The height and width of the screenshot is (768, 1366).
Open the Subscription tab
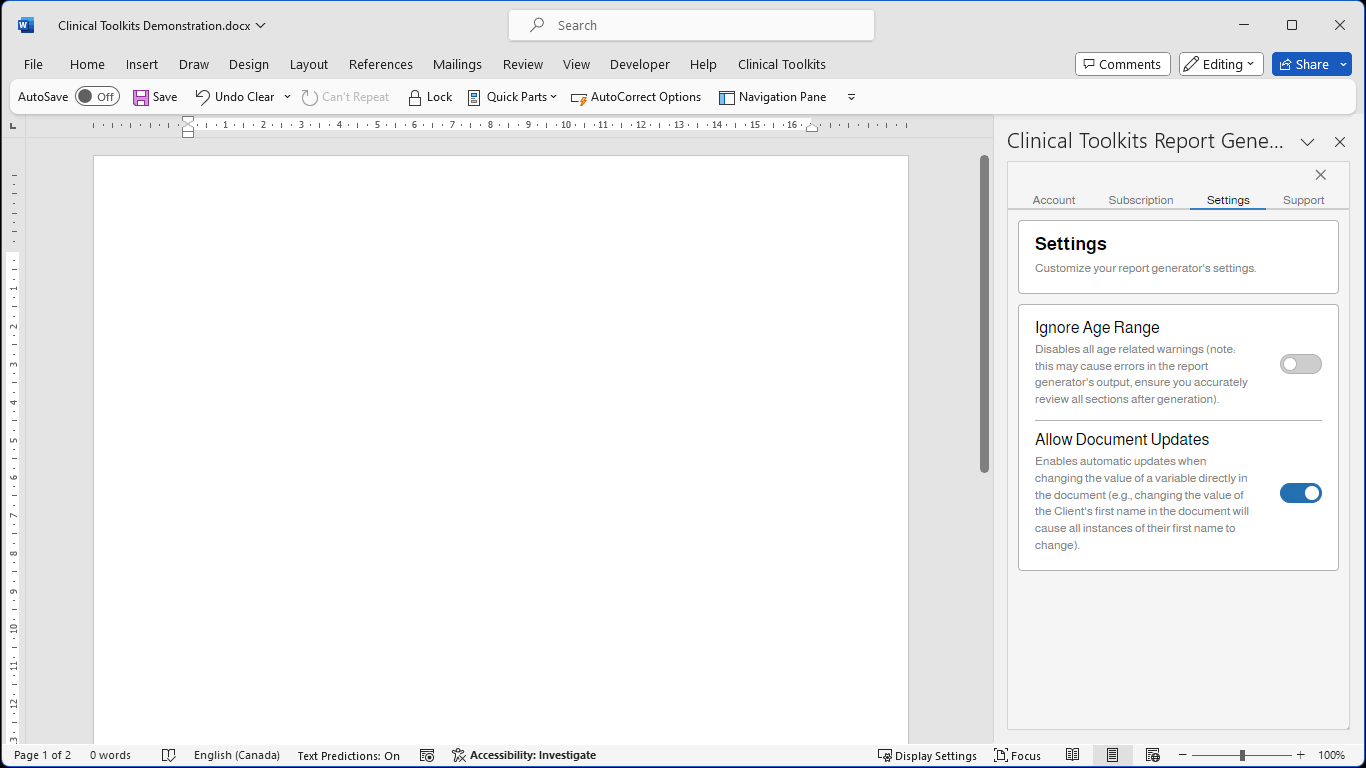pyautogui.click(x=1141, y=200)
